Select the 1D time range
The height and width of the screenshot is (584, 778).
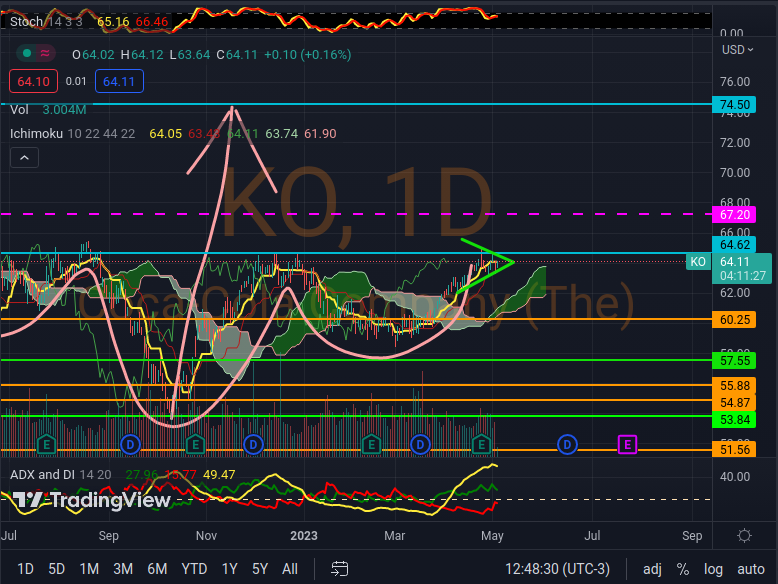pyautogui.click(x=25, y=569)
